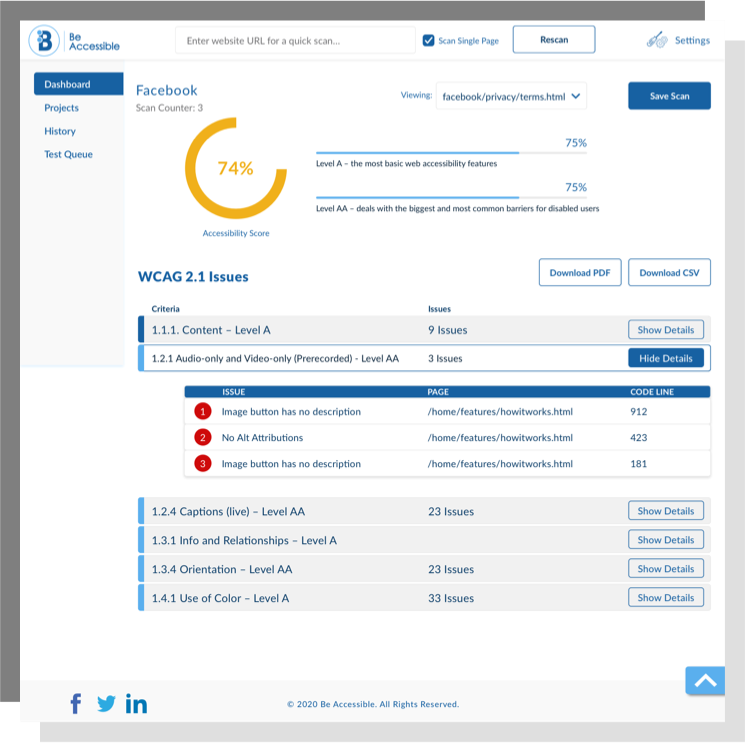This screenshot has width=745, height=743.
Task: Click the 74% accessibility score ring
Action: click(x=236, y=168)
